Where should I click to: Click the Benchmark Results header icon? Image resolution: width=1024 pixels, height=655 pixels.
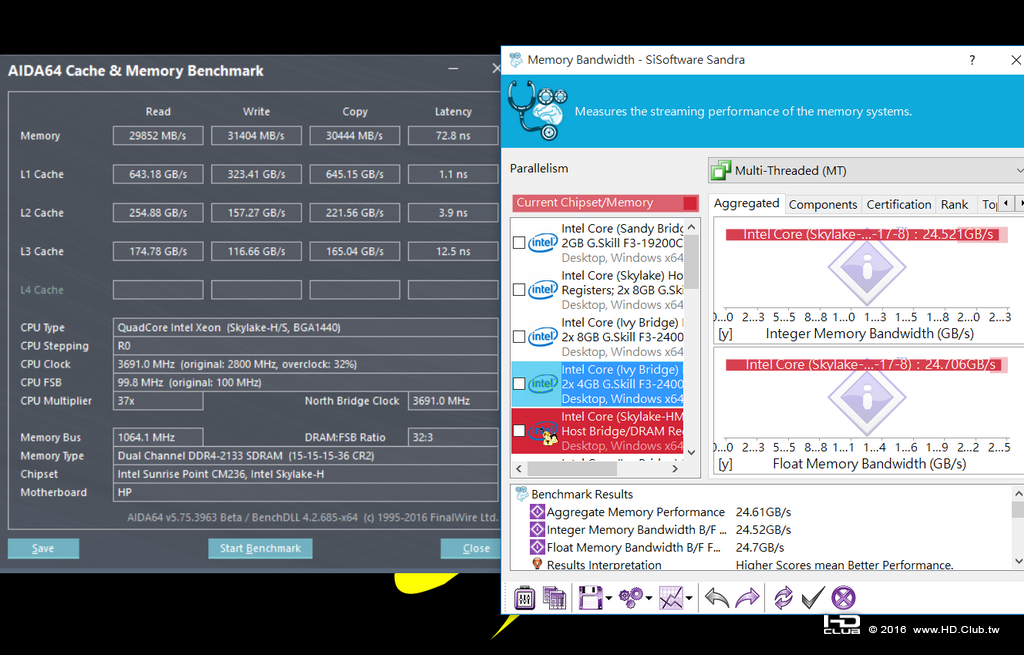pos(522,494)
